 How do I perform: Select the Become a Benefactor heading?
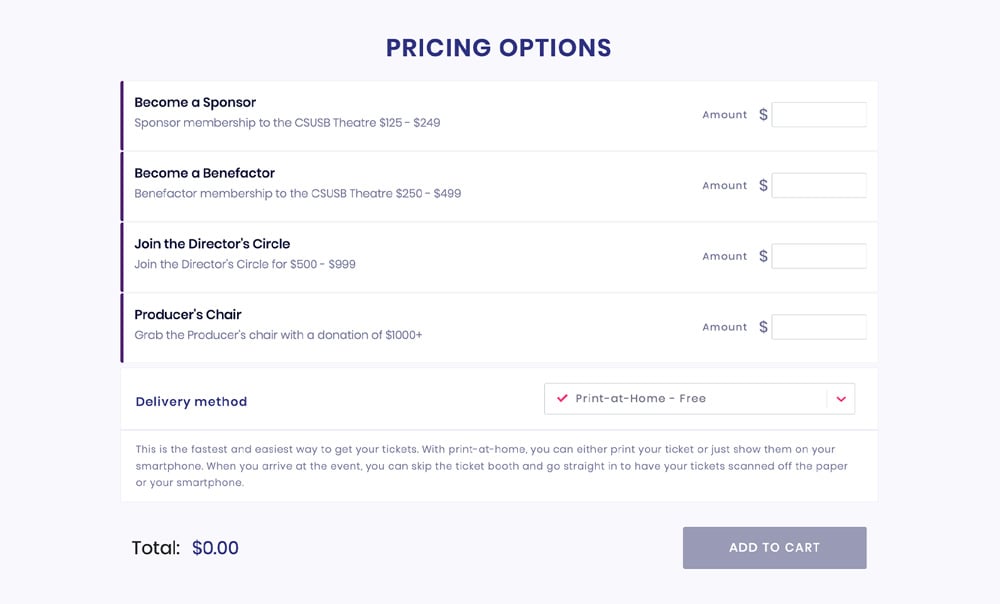coord(204,173)
